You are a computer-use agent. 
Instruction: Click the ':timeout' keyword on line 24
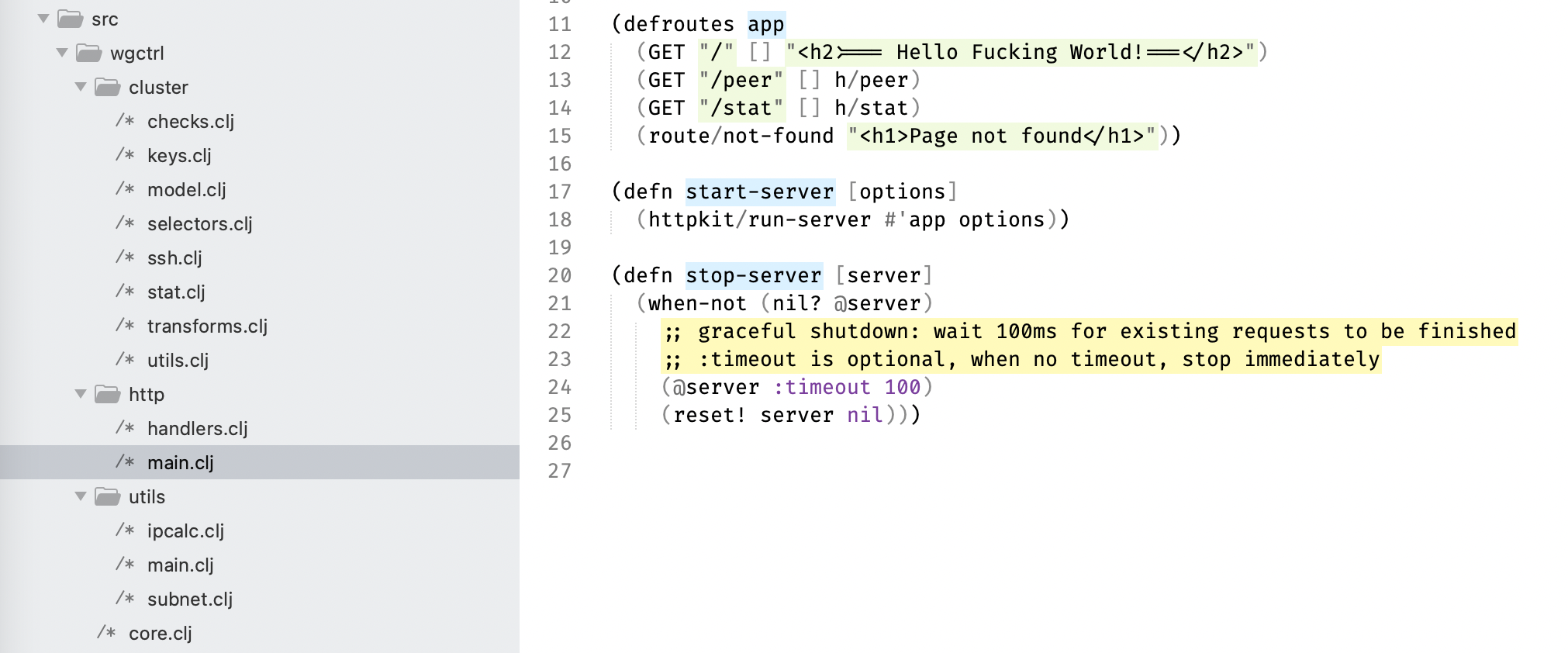click(x=822, y=387)
